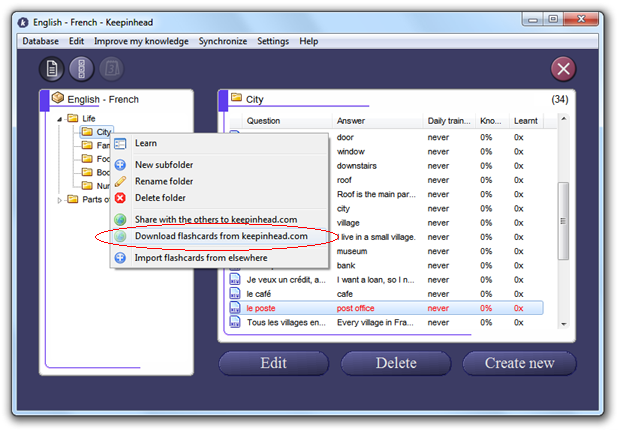Click the 'window' answer cell
The height and width of the screenshot is (431, 620).
[x=351, y=151]
